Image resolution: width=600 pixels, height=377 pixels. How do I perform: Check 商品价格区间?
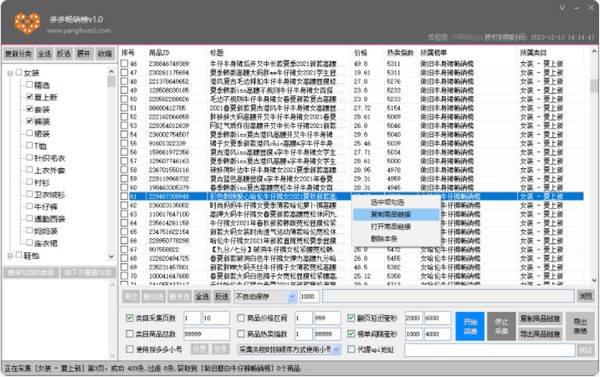[x=241, y=318]
